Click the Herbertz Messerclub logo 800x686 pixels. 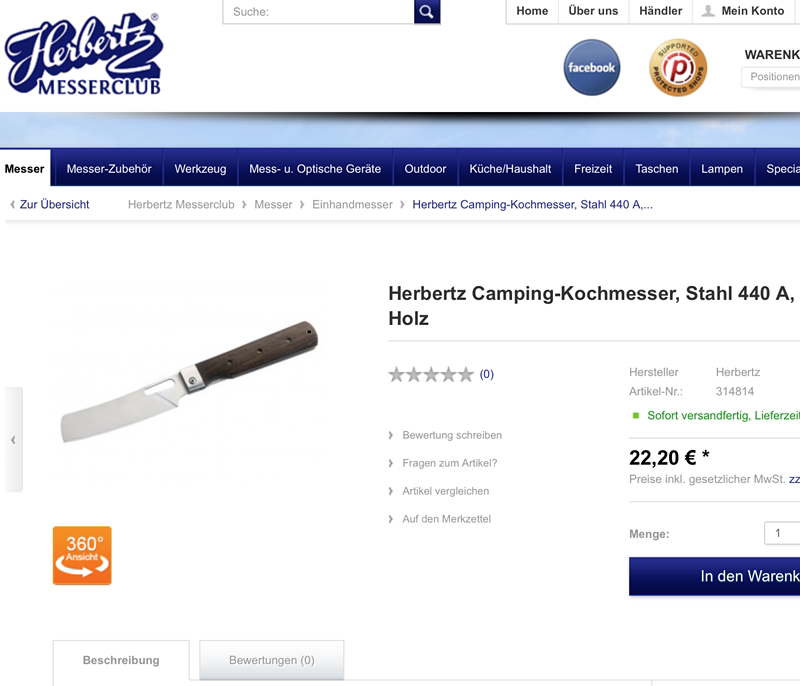[x=84, y=54]
